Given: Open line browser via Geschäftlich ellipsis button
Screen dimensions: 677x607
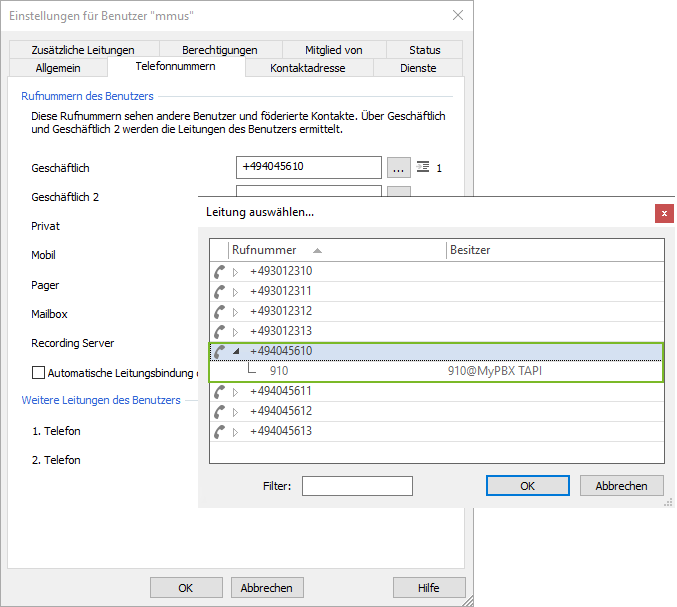Looking at the screenshot, I should point(398,167).
